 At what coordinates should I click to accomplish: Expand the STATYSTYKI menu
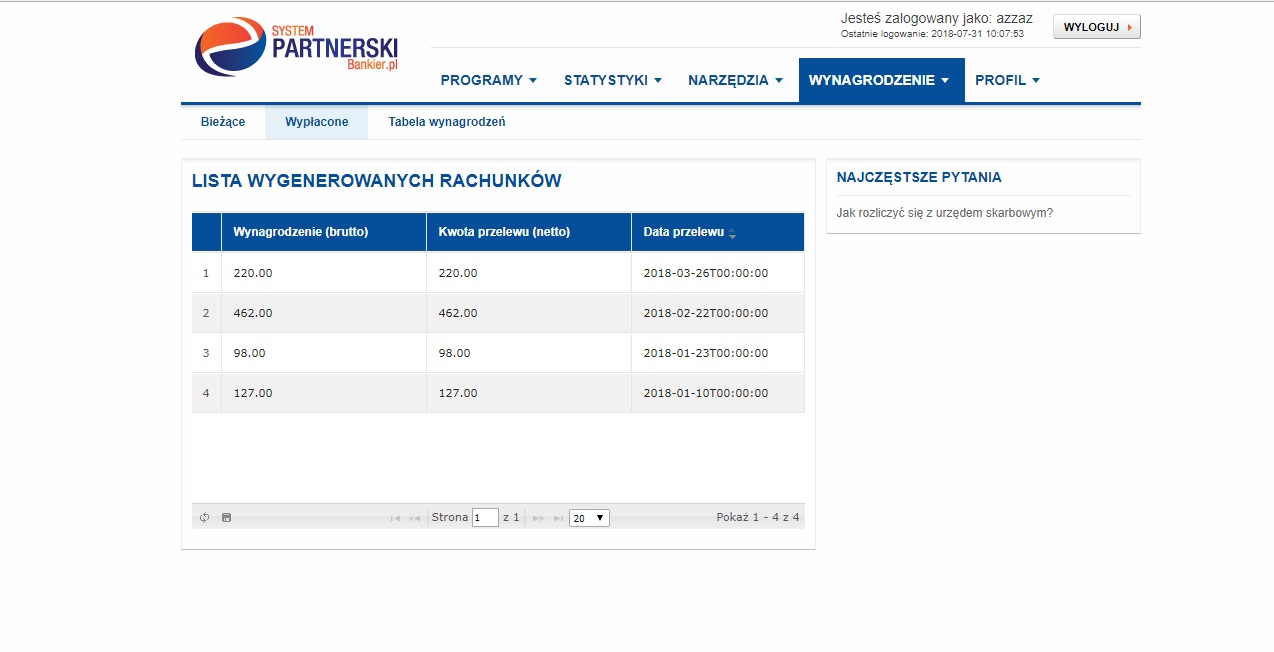613,80
